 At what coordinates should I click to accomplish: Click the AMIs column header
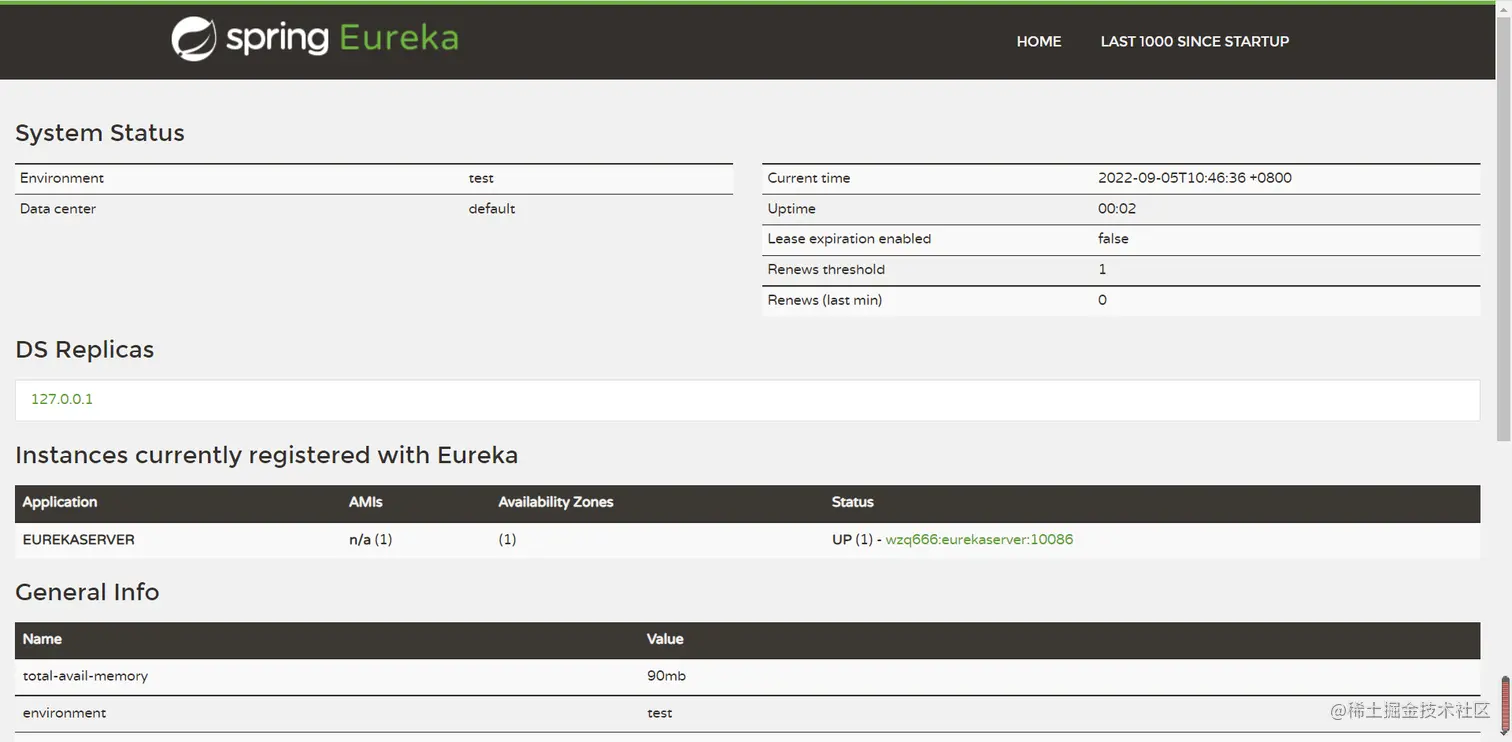(x=366, y=502)
